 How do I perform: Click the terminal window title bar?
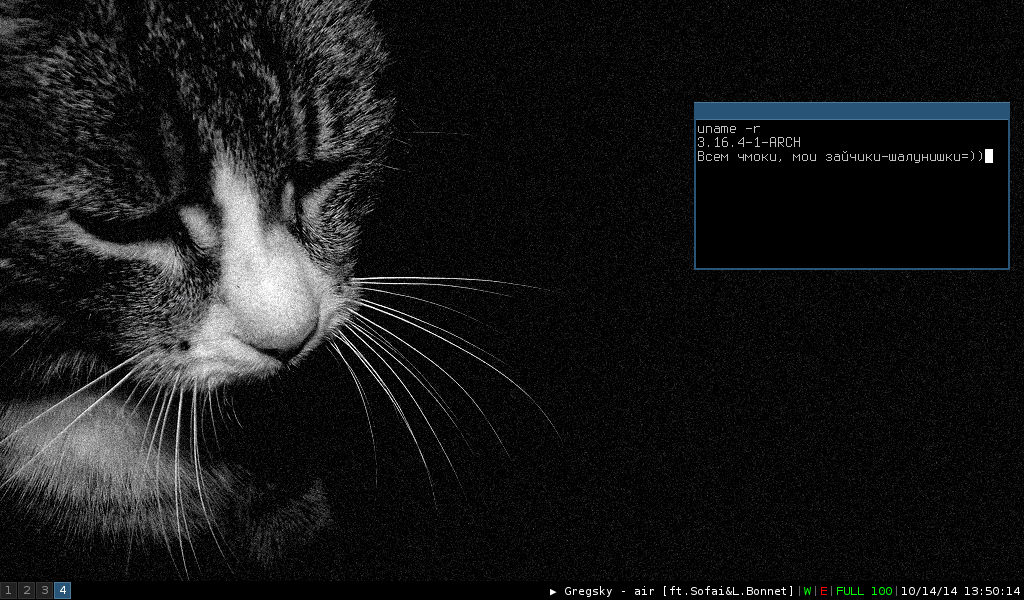click(x=852, y=111)
